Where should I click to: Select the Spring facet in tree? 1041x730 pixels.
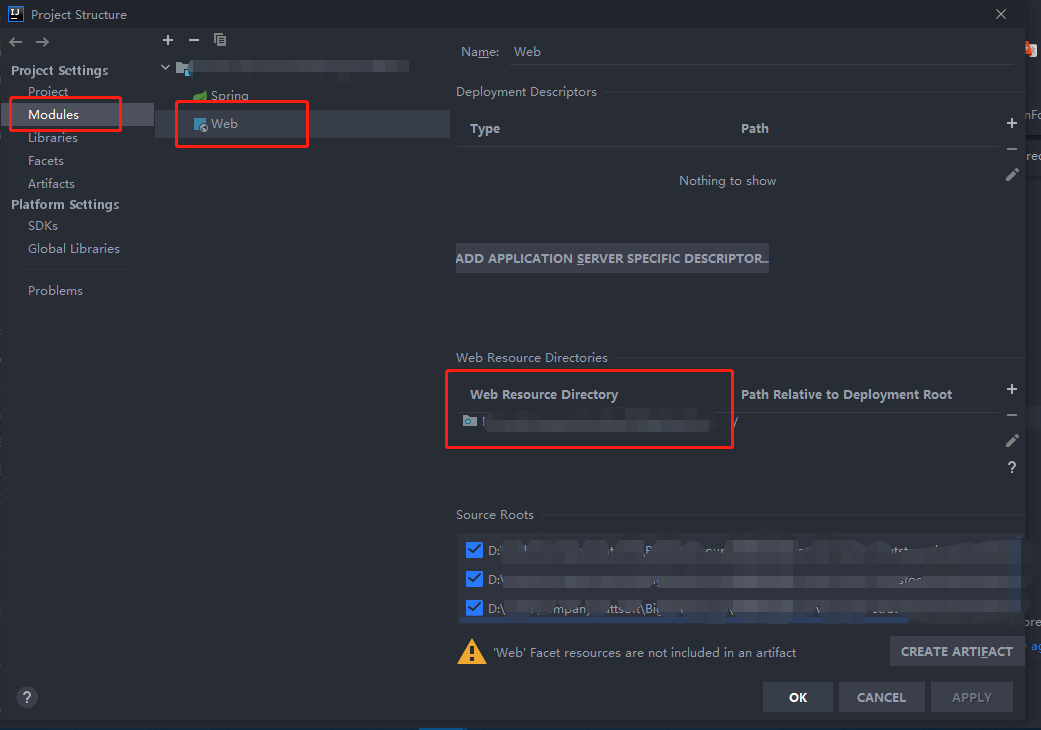point(229,96)
